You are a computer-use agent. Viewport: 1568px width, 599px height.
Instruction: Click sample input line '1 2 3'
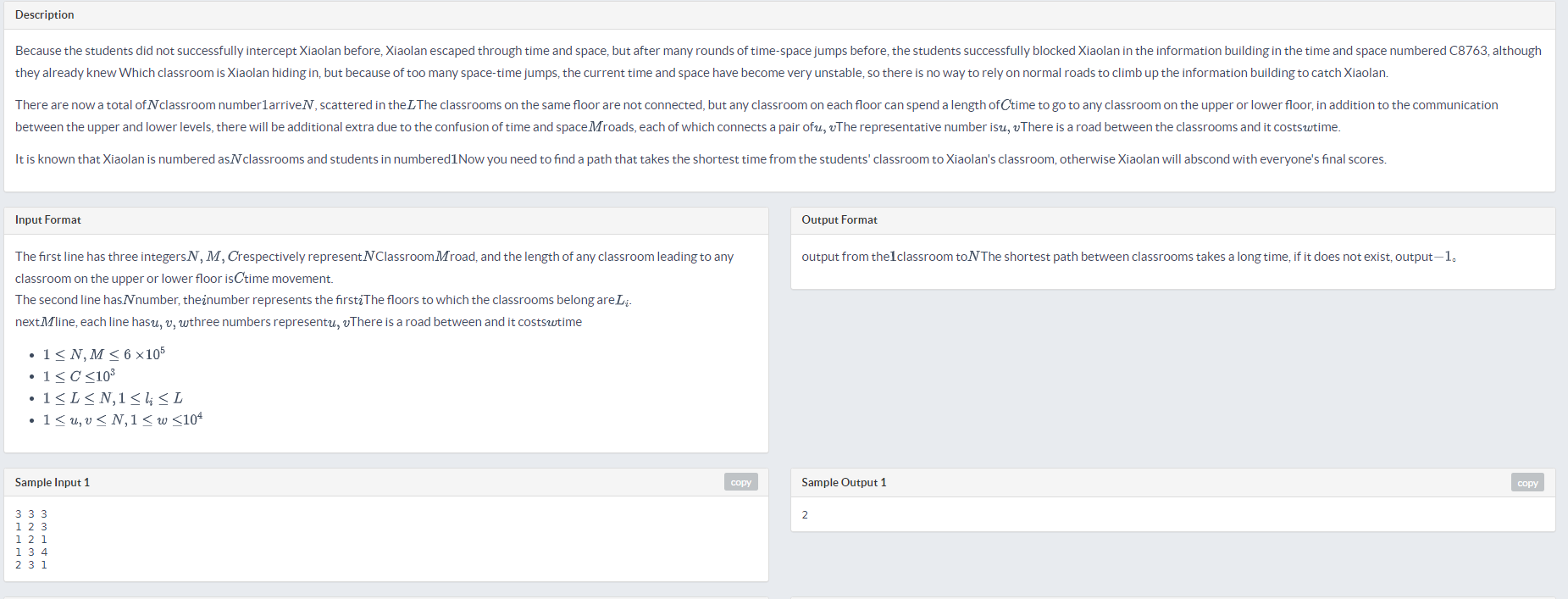pos(31,526)
